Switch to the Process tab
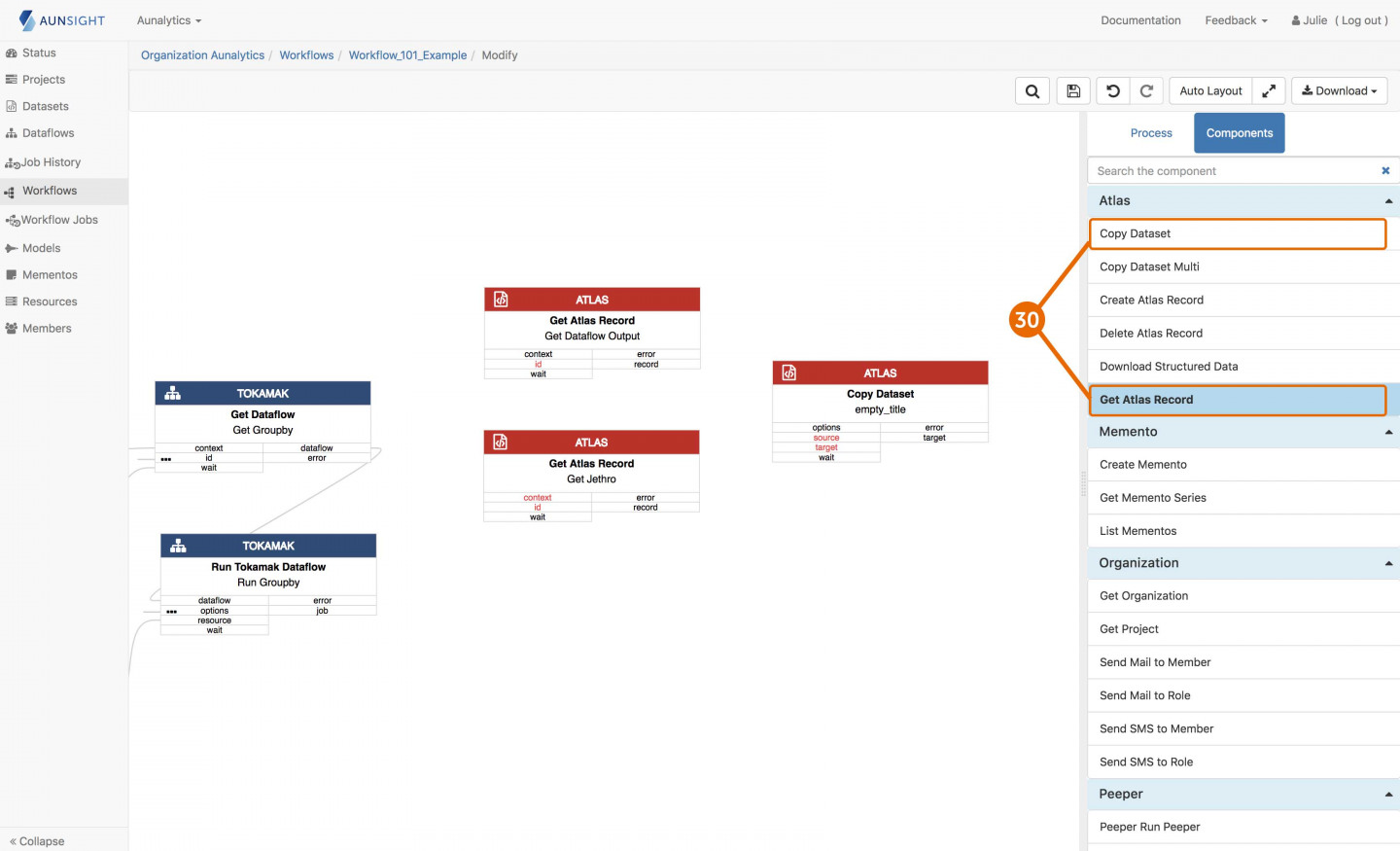The image size is (1400, 851). (1151, 133)
